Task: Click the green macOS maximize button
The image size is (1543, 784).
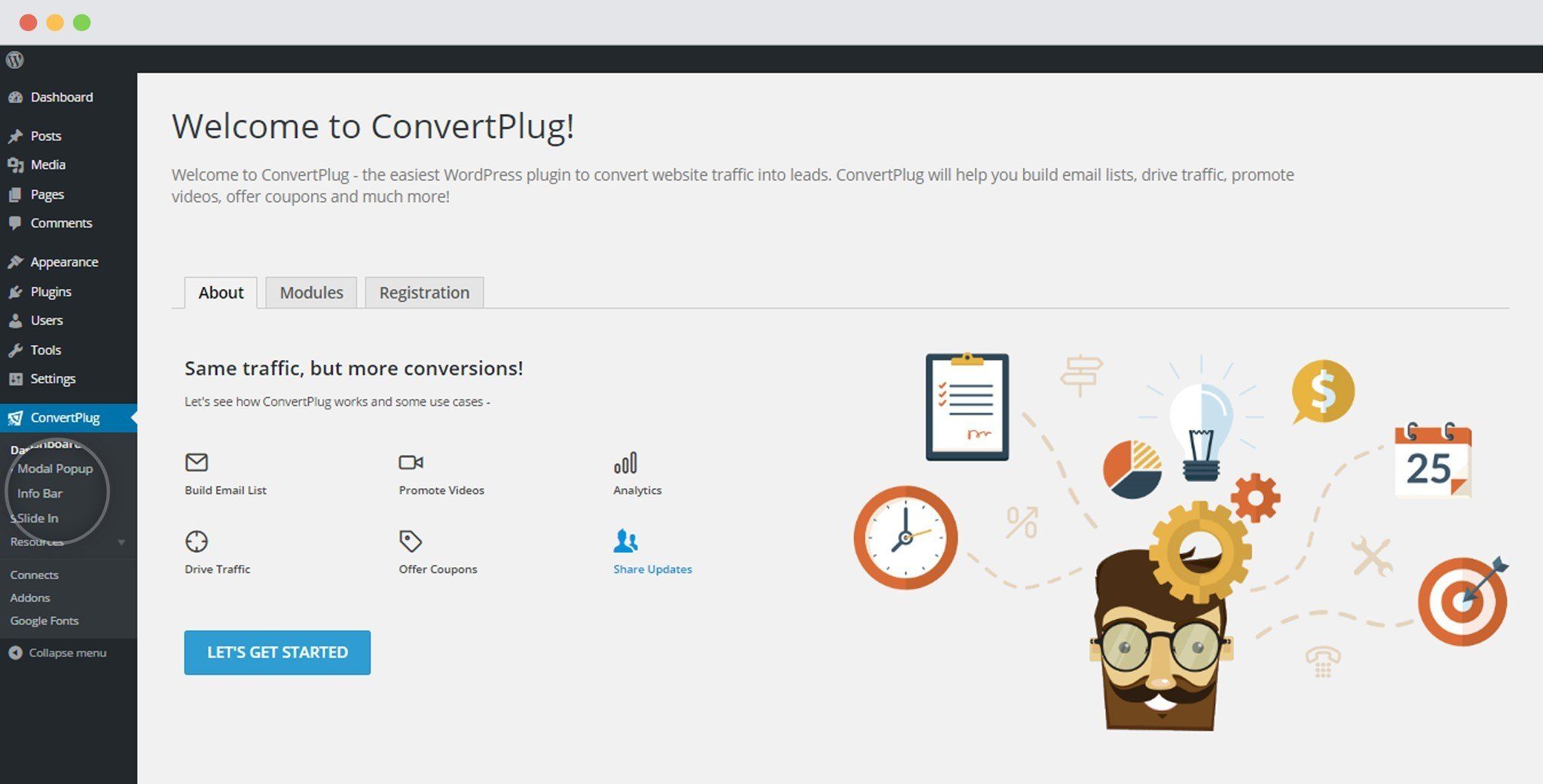Action: [82, 23]
